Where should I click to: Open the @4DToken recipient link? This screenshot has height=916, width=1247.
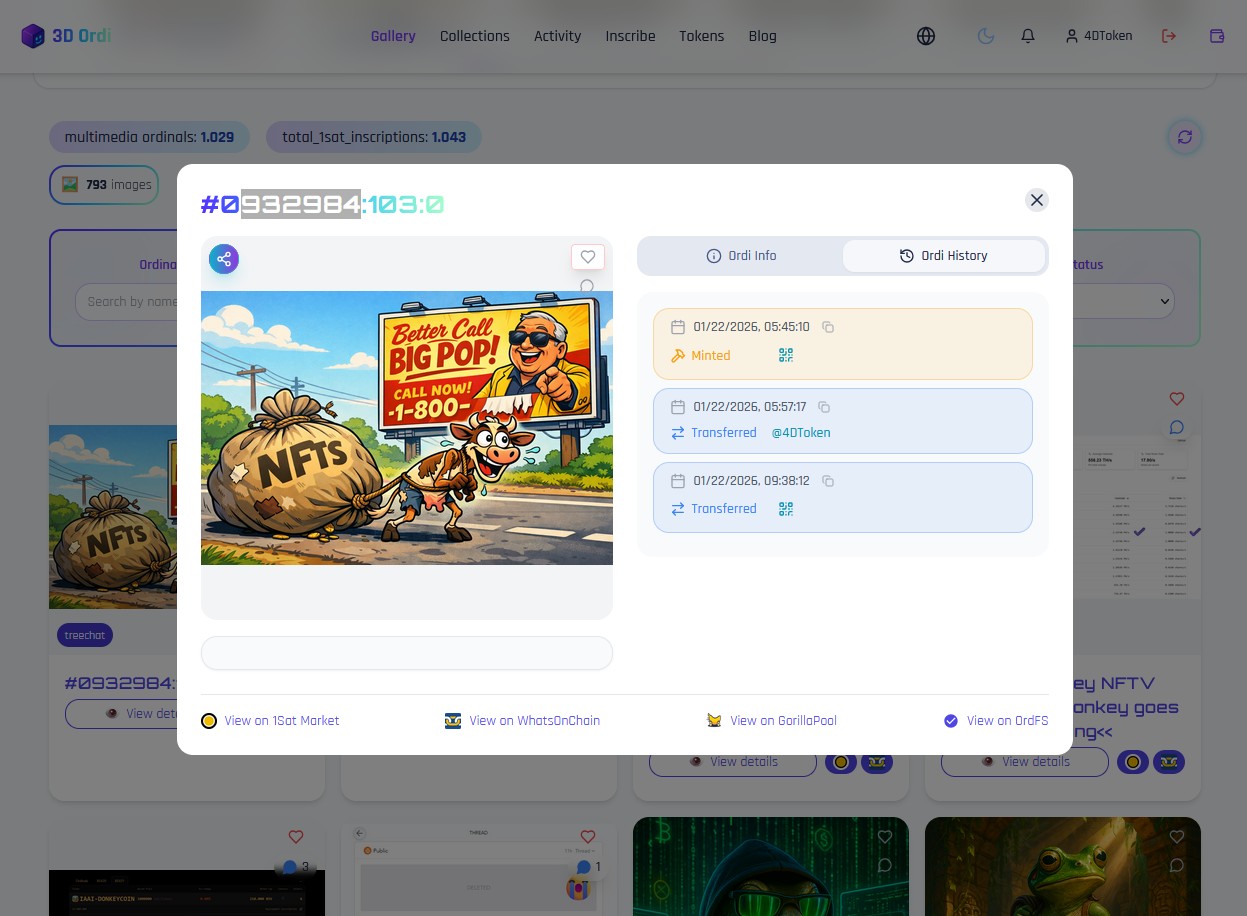pos(801,433)
